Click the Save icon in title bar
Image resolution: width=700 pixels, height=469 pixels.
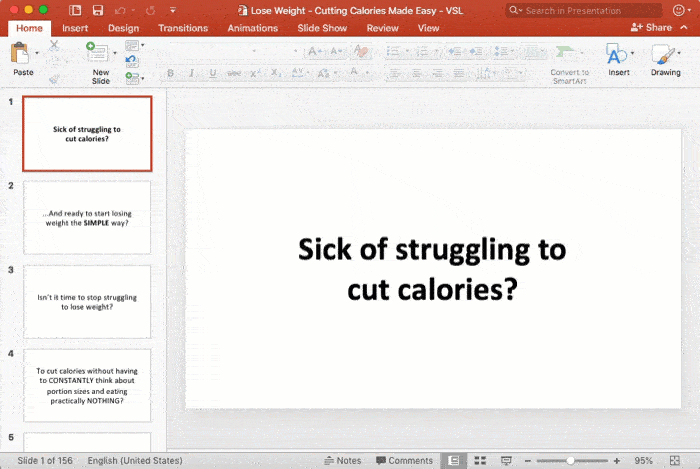[x=98, y=10]
